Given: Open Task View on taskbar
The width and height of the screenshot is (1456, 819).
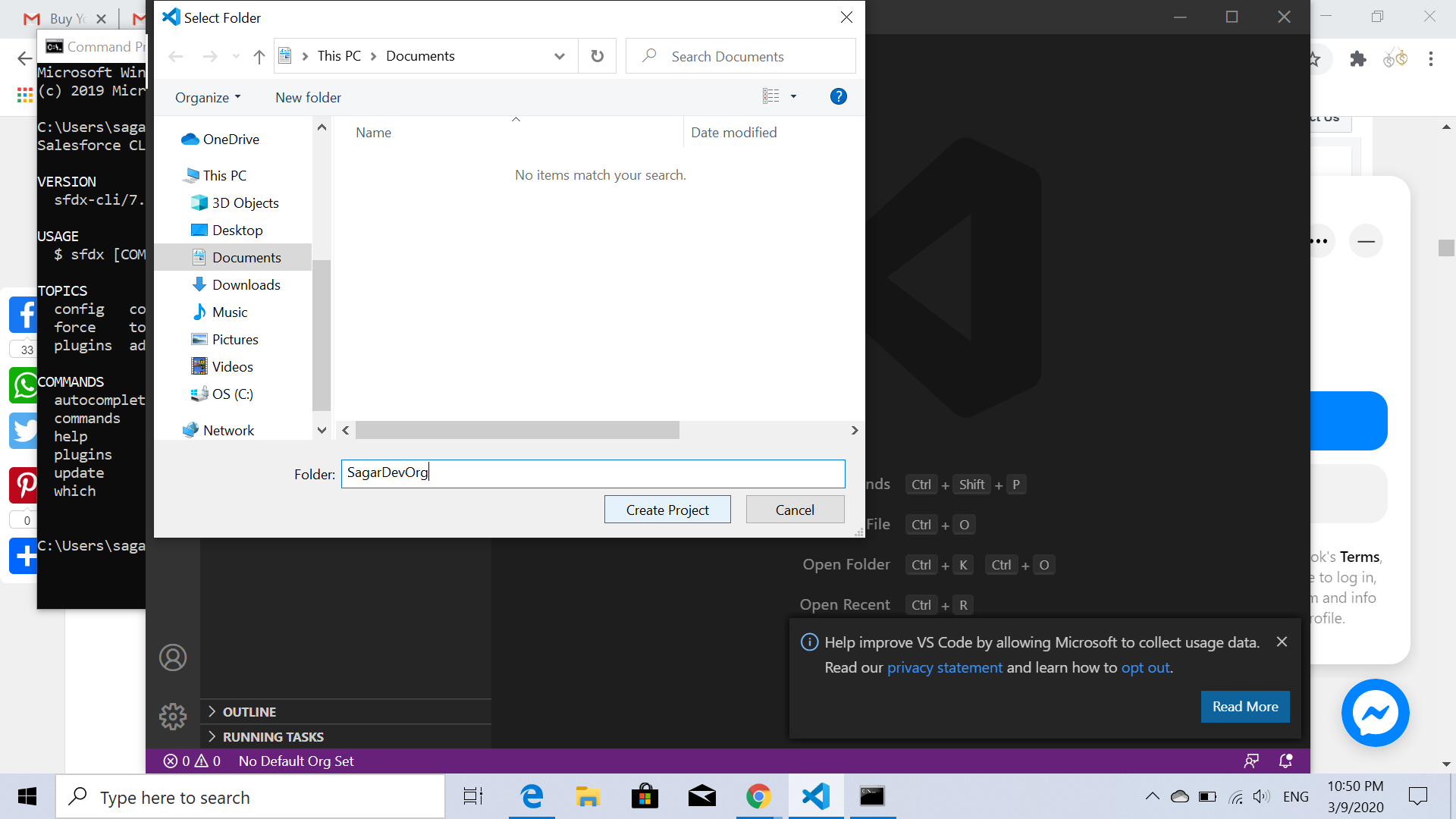Looking at the screenshot, I should click(x=473, y=796).
